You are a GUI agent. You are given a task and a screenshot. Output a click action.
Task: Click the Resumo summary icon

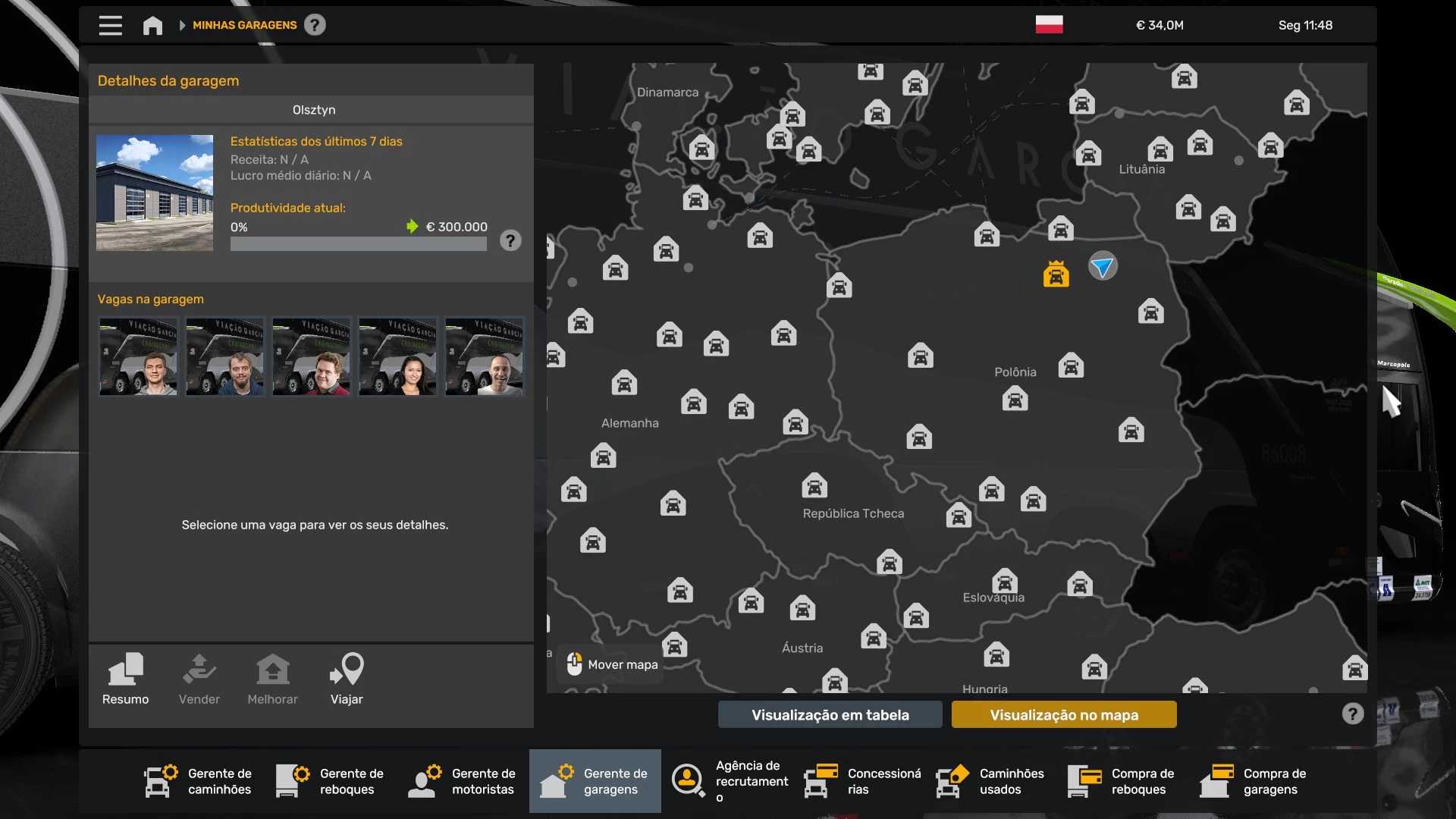click(x=126, y=679)
